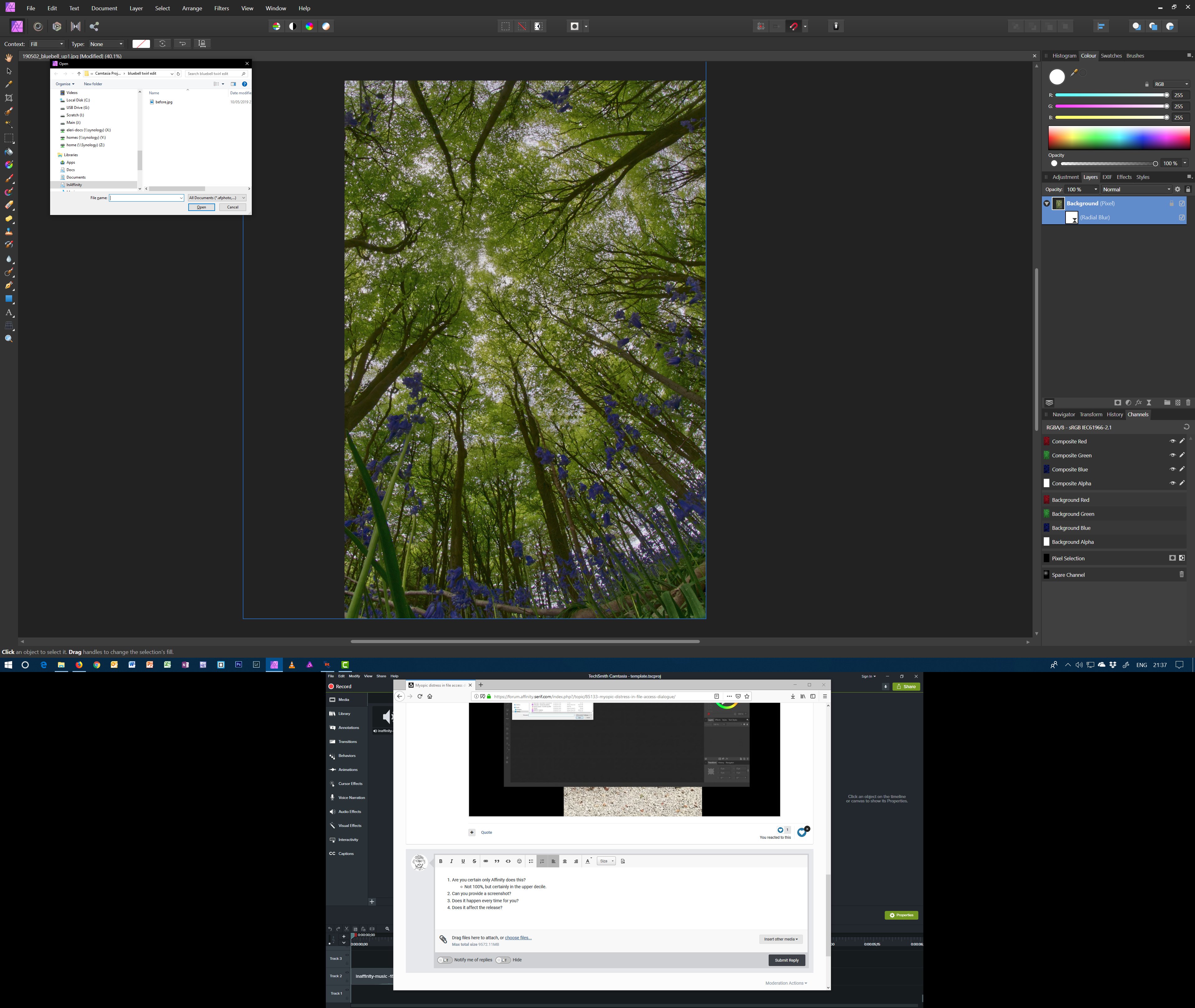Apply Auto Contrast from toolbar
Image resolution: width=1195 pixels, height=1008 pixels.
(x=293, y=26)
